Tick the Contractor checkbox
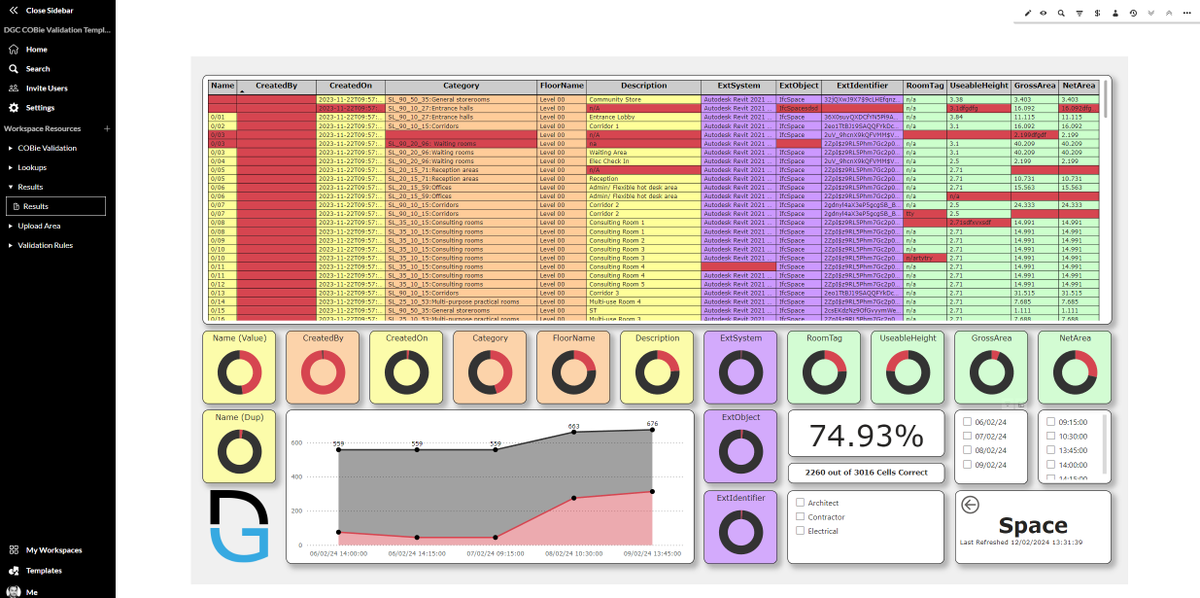 point(800,517)
